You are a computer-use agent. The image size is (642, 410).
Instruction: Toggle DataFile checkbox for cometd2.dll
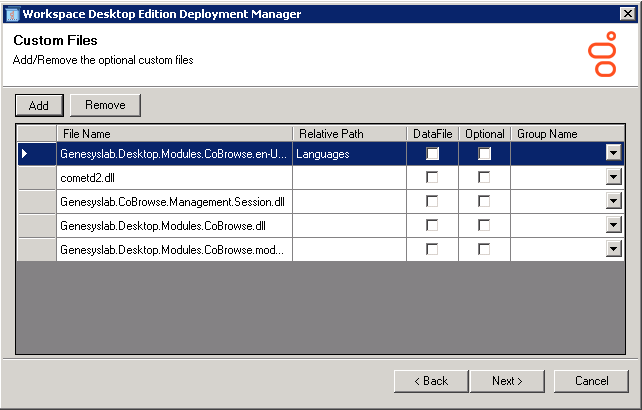click(432, 177)
